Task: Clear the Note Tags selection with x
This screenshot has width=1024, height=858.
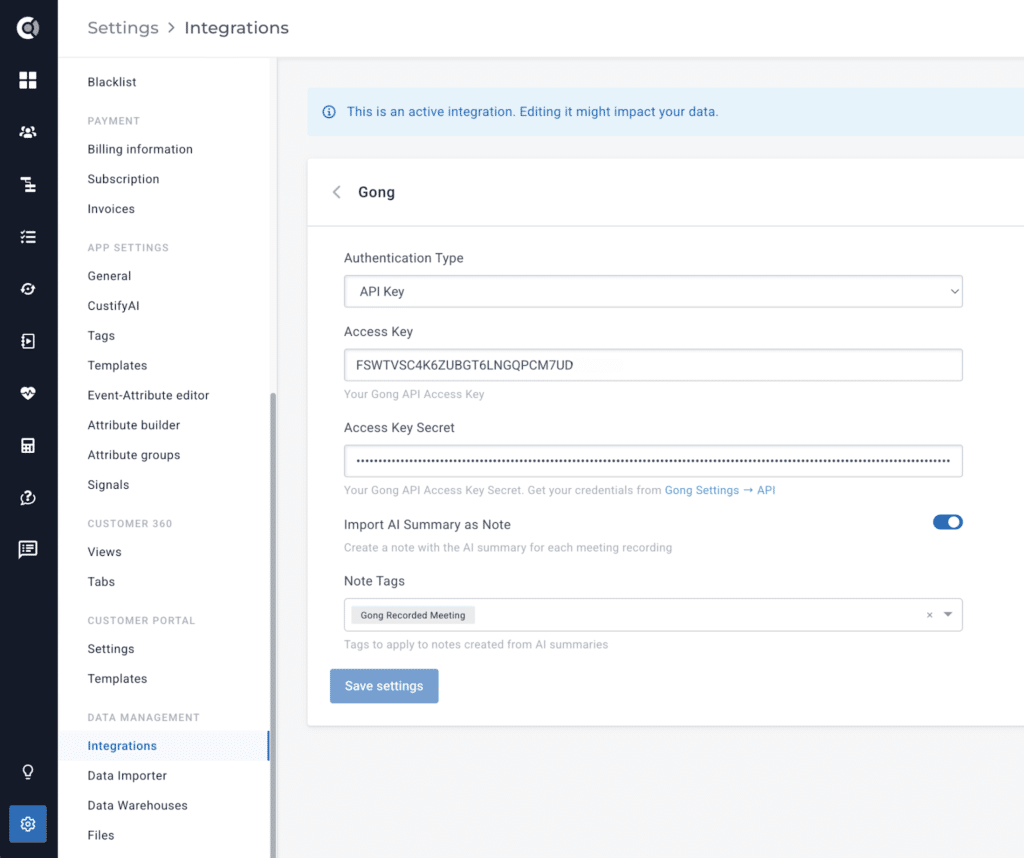Action: (x=929, y=615)
